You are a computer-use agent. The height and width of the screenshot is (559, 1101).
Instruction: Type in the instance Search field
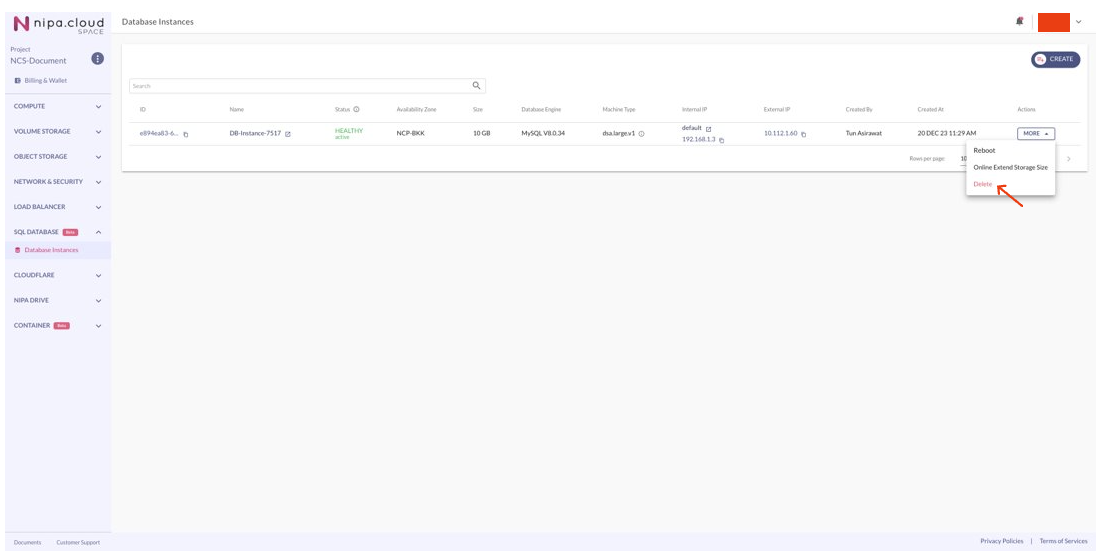pyautogui.click(x=300, y=86)
